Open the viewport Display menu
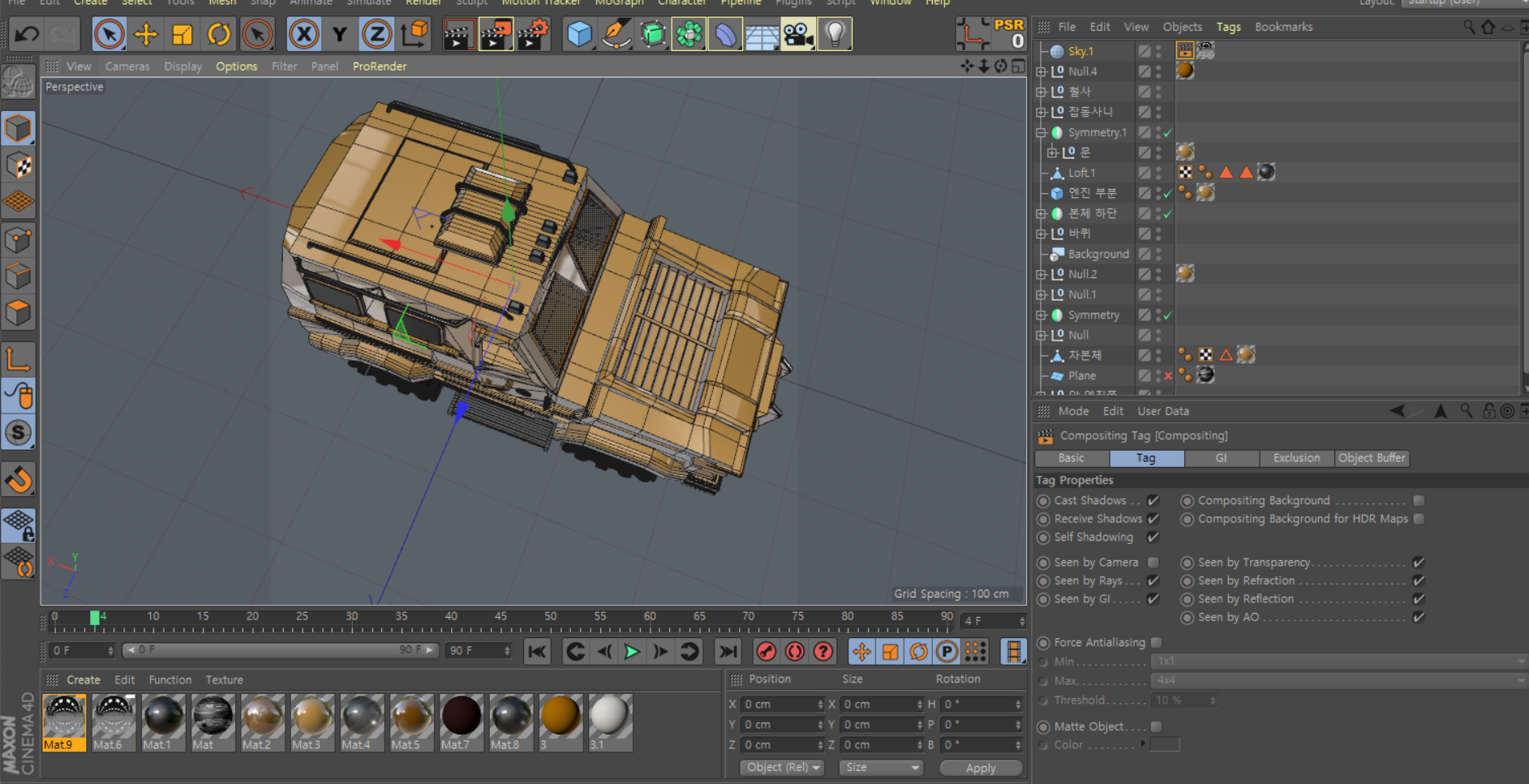 tap(183, 66)
